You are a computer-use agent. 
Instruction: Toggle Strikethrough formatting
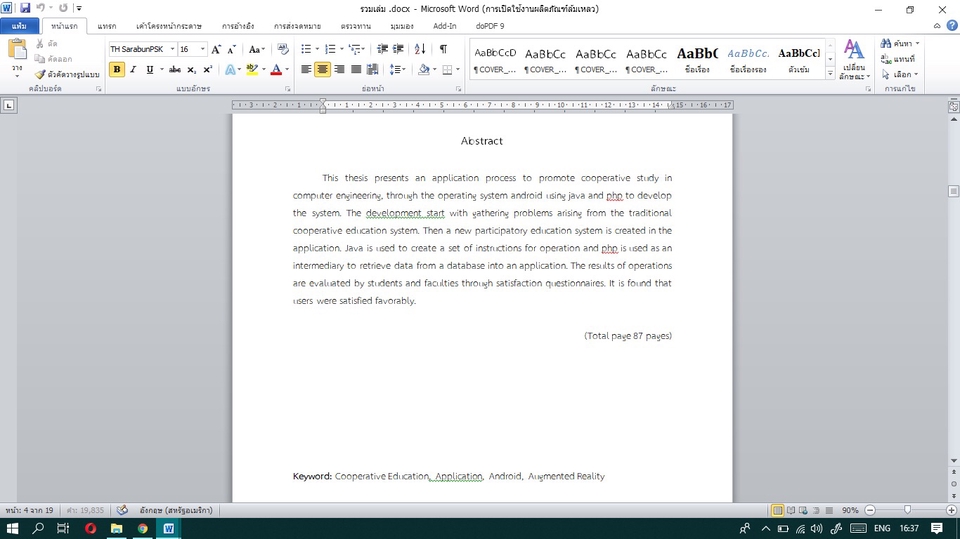coord(174,69)
